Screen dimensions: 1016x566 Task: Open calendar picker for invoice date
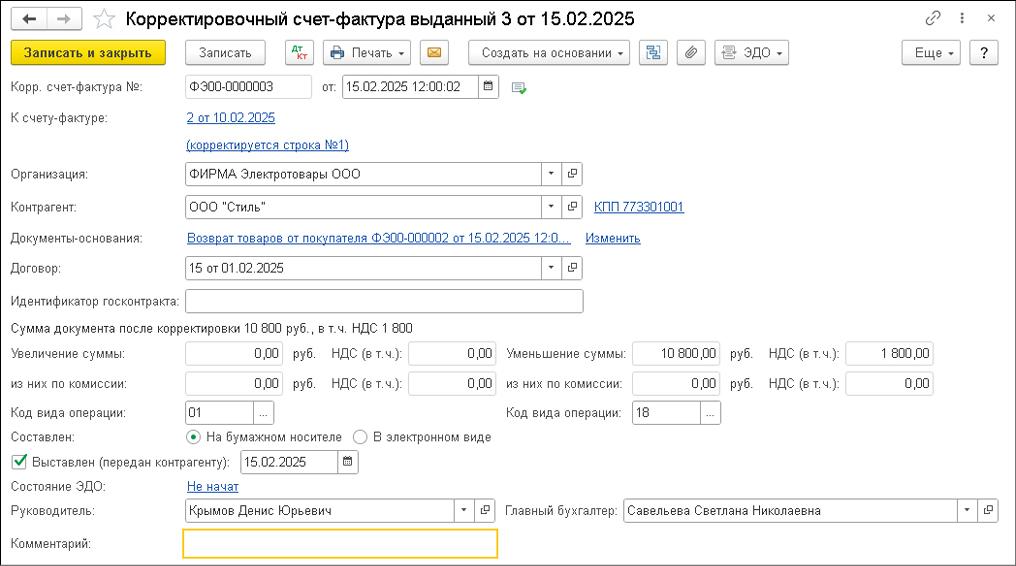pos(488,87)
